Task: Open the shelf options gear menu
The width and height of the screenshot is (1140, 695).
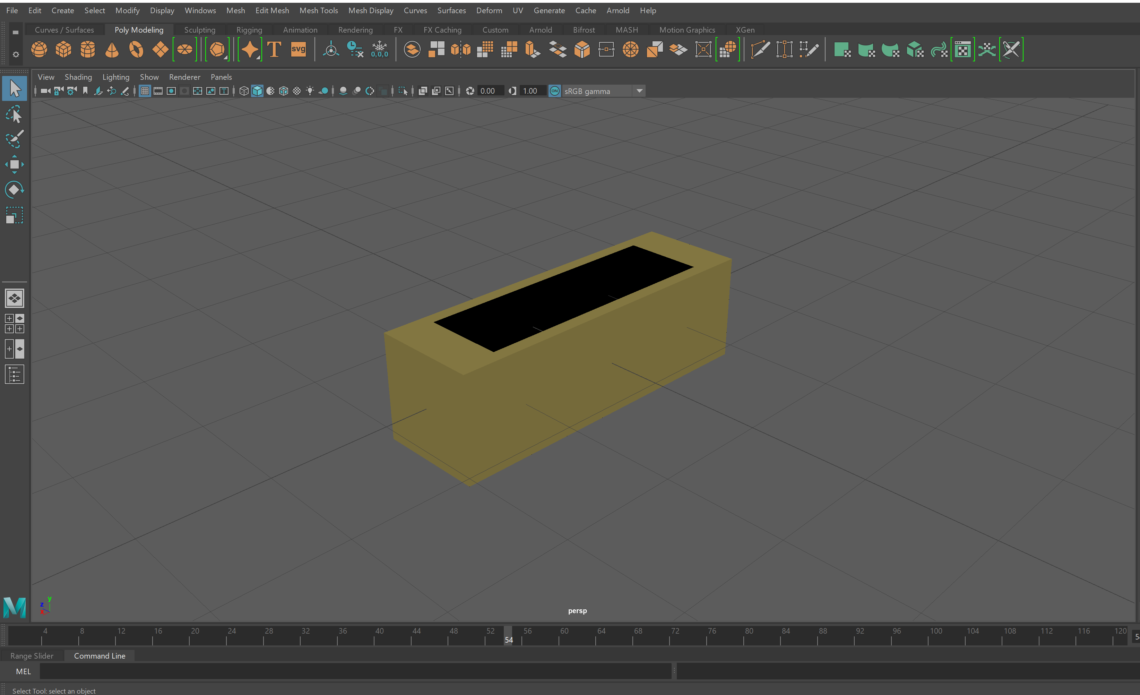Action: pos(15,55)
